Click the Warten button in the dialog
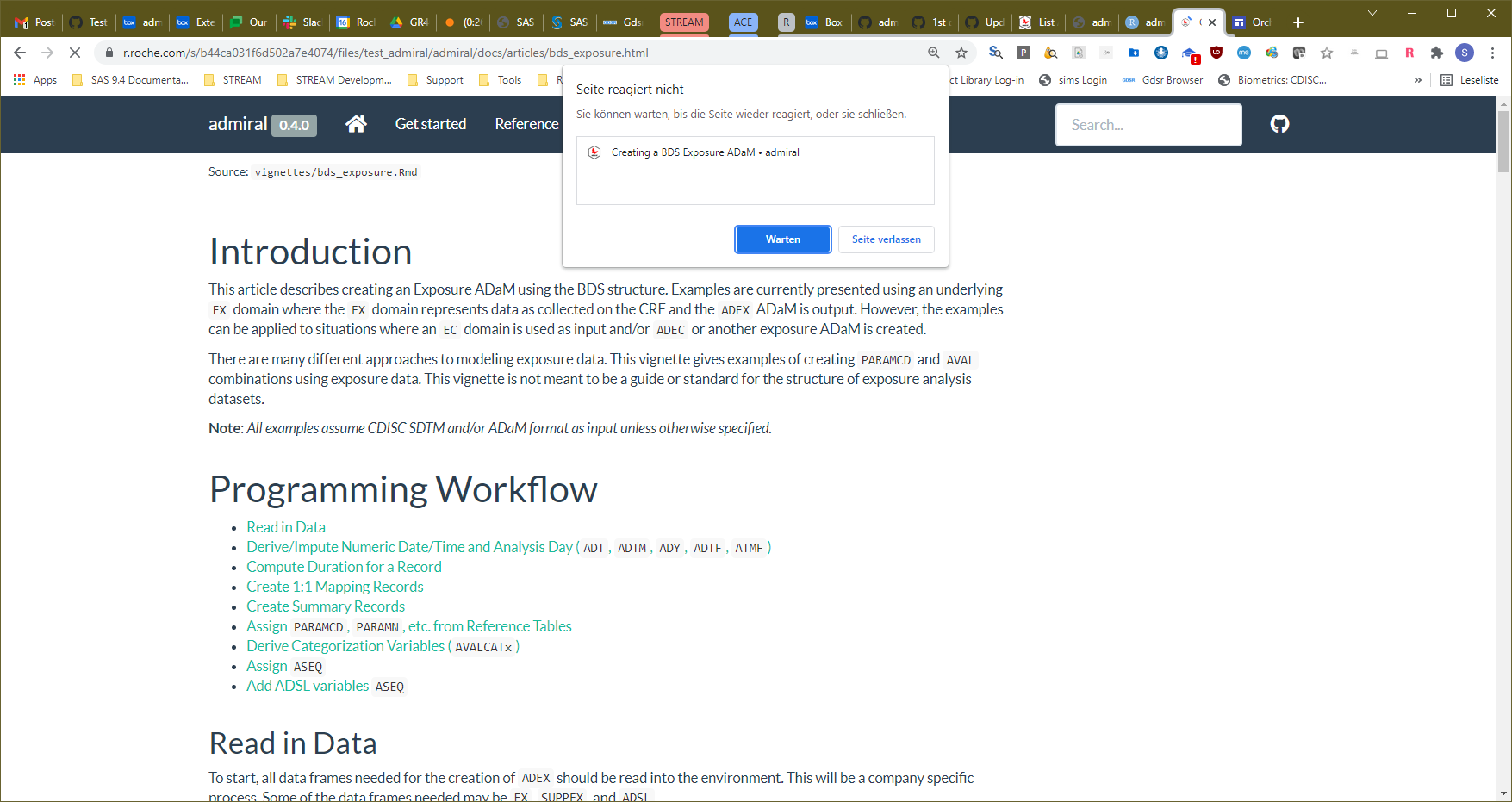 782,239
